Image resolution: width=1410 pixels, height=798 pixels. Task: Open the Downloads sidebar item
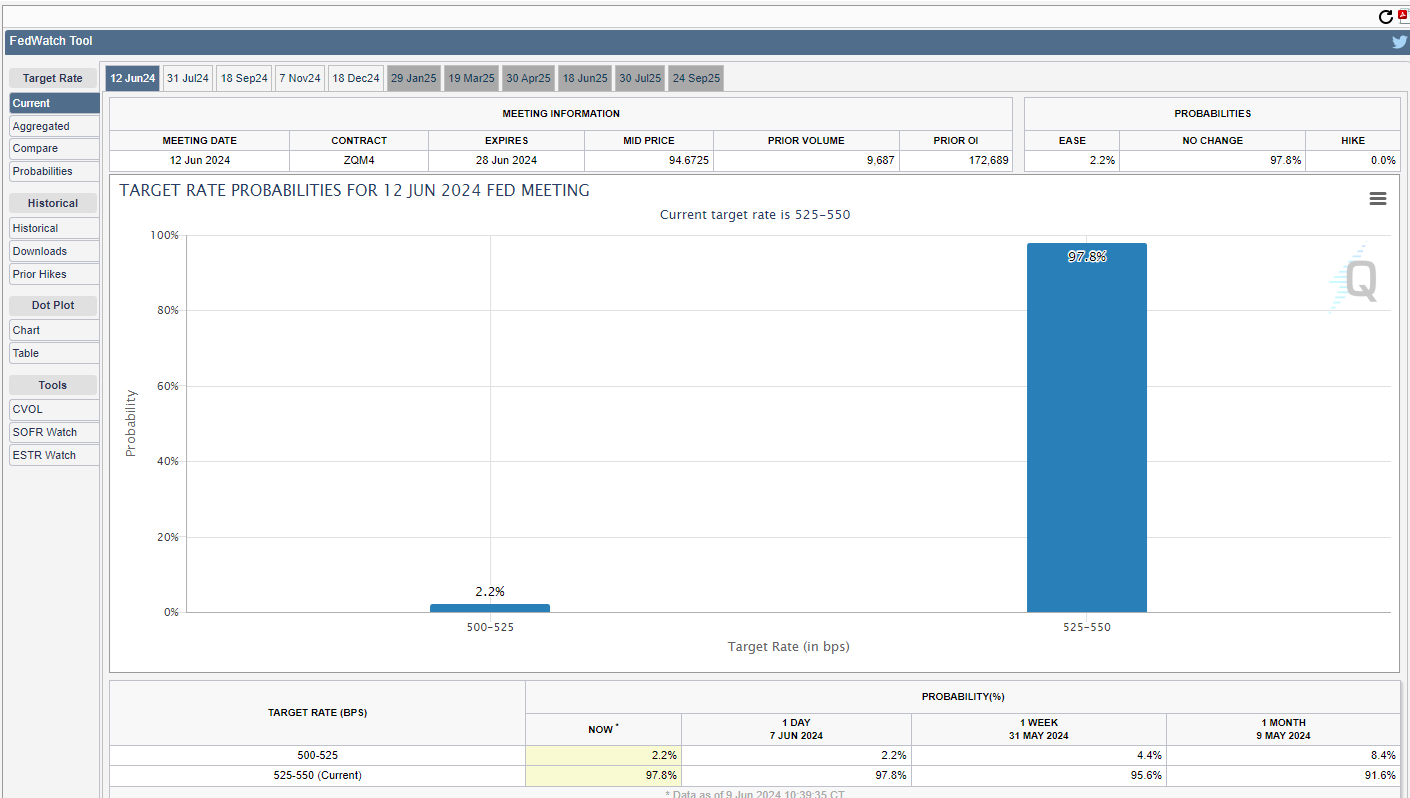[54, 251]
